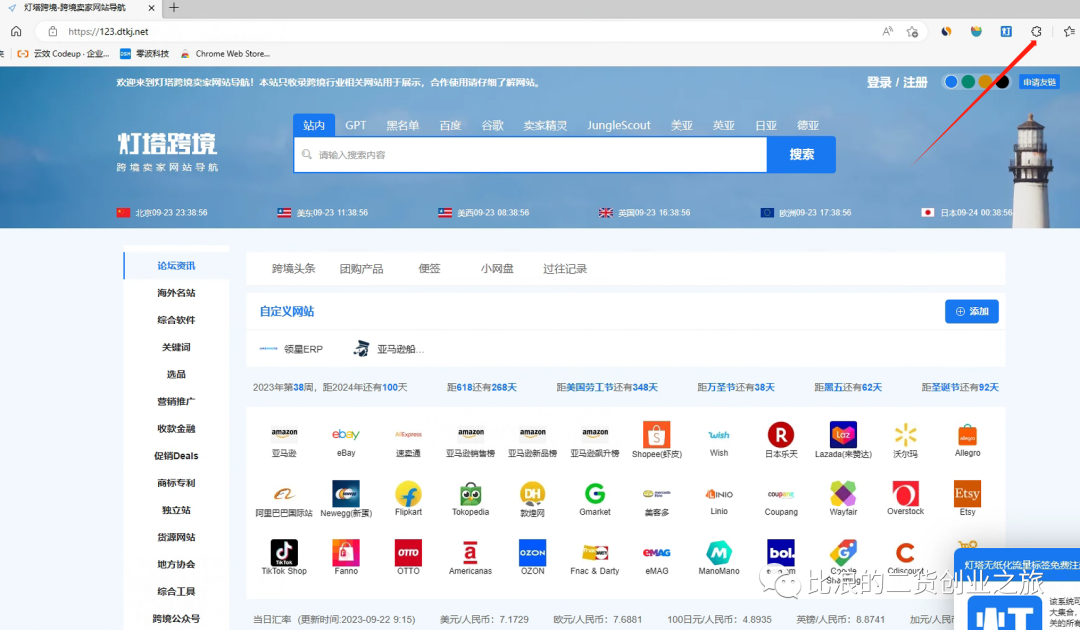Image resolution: width=1080 pixels, height=630 pixels.
Task: Open the 阿里巴巴国际站 icon
Action: (x=284, y=494)
